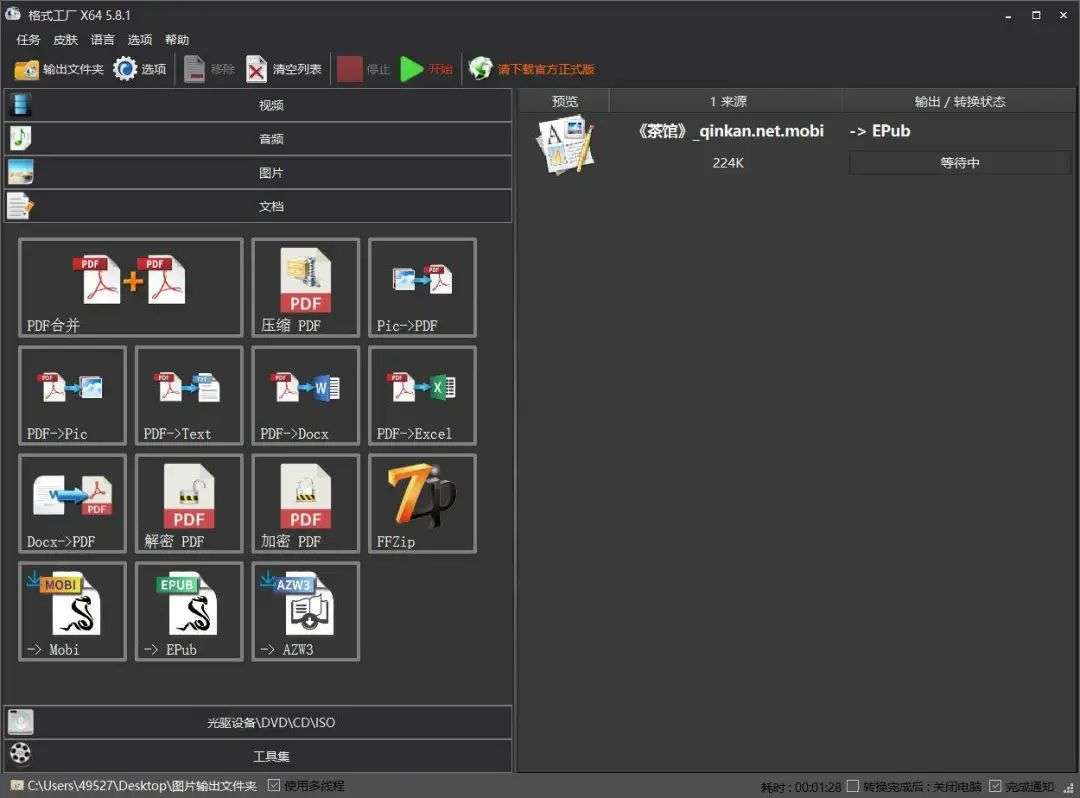The height and width of the screenshot is (798, 1080).
Task: Open the Pic->PDF converter
Action: coord(422,287)
